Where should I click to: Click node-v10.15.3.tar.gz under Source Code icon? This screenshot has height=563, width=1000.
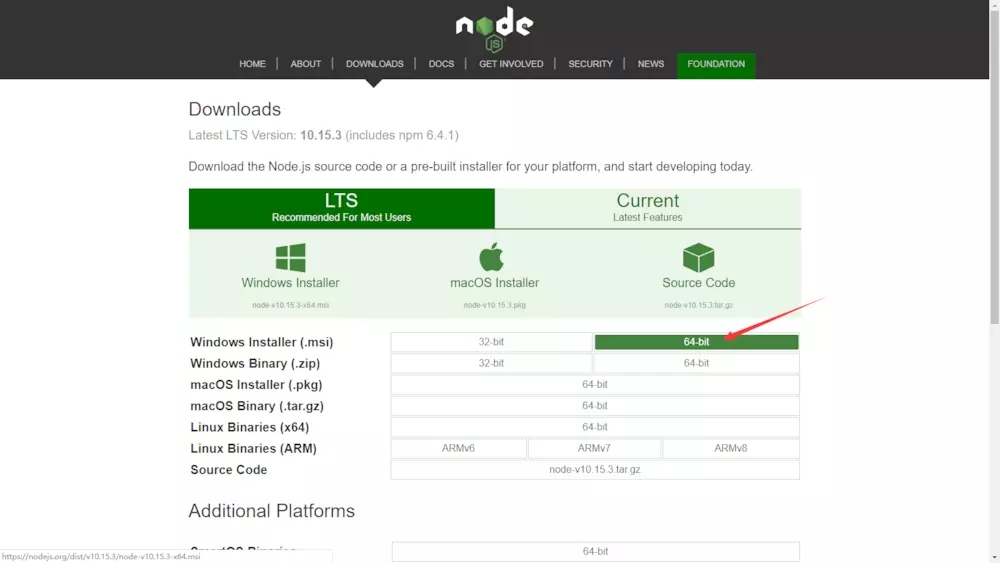click(698, 305)
